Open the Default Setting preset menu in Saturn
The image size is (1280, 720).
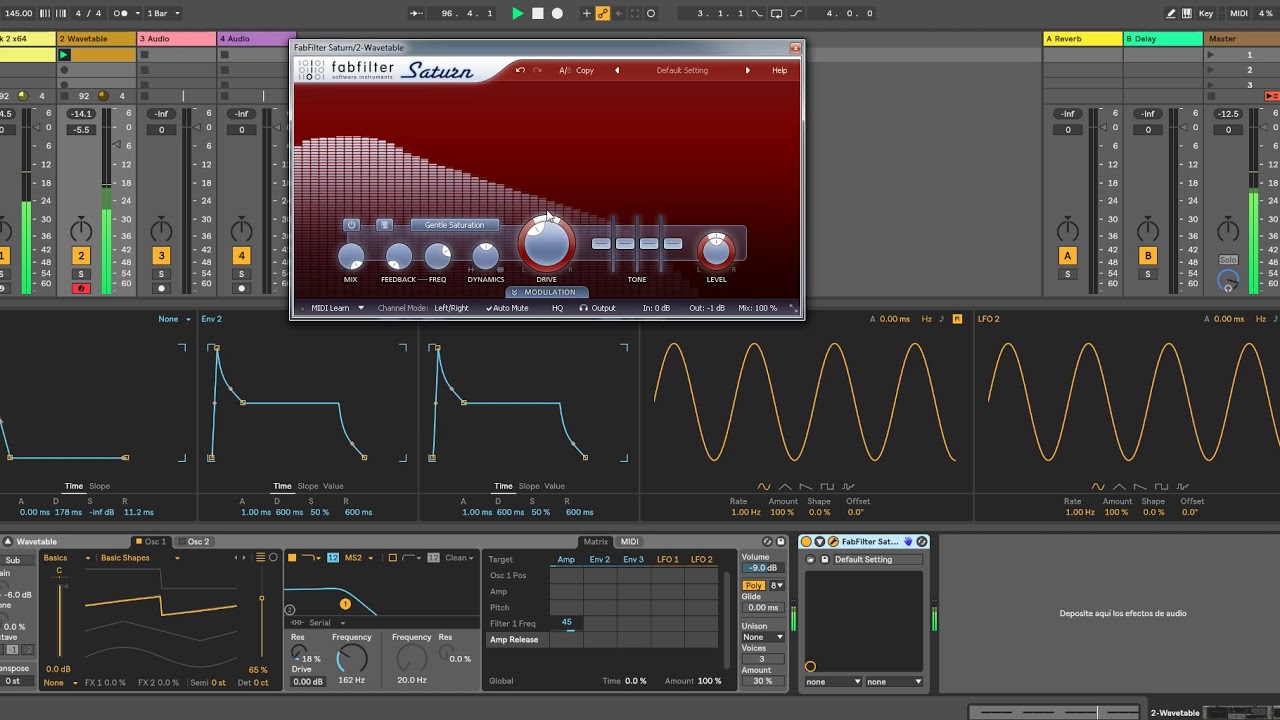tap(682, 70)
